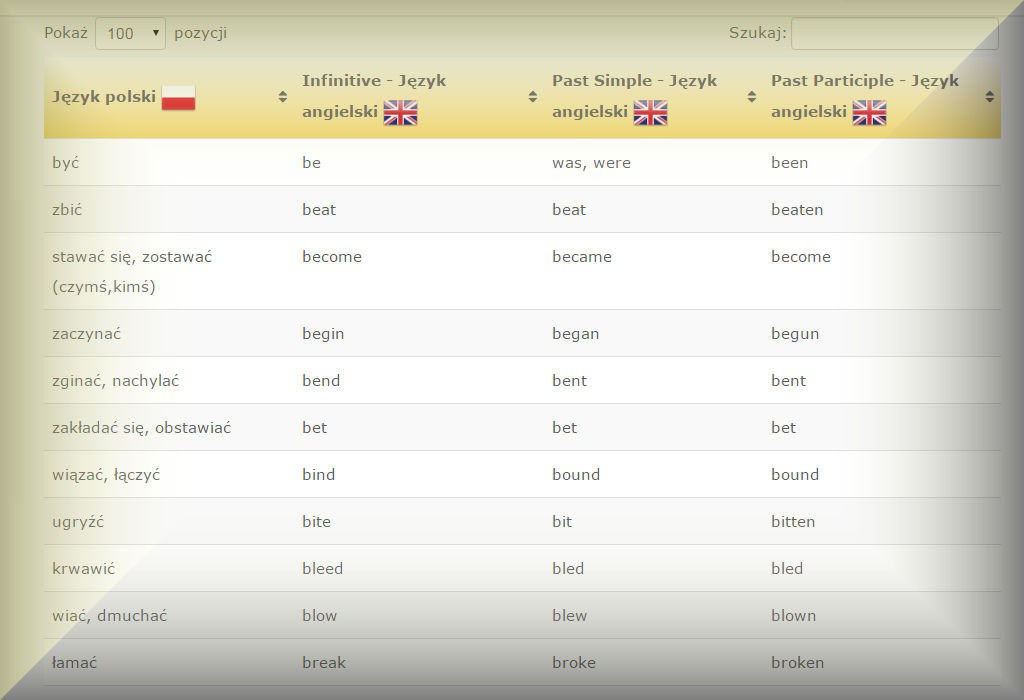Image resolution: width=1024 pixels, height=700 pixels.
Task: Select the cell 'być'
Action: (169, 163)
